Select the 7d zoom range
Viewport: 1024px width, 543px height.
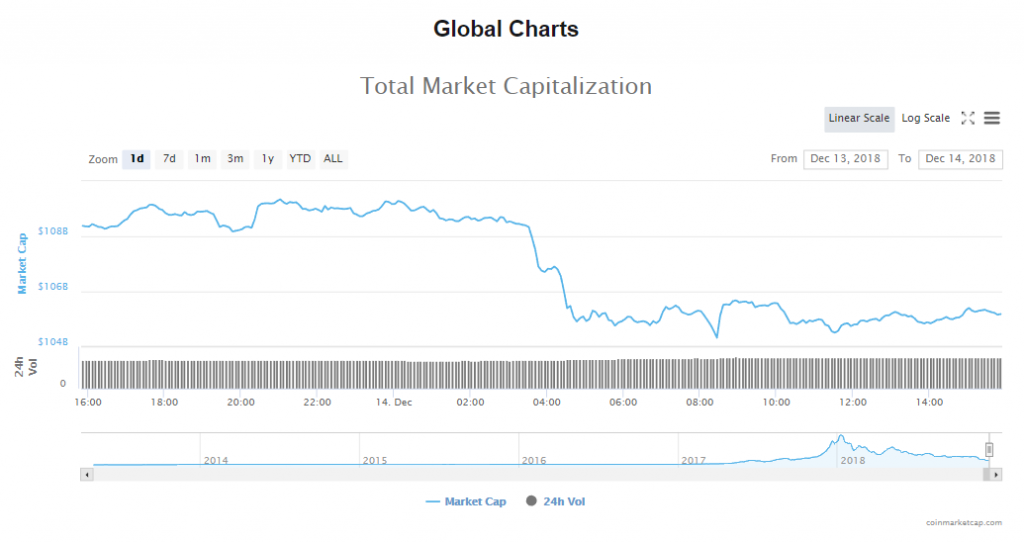pyautogui.click(x=170, y=159)
